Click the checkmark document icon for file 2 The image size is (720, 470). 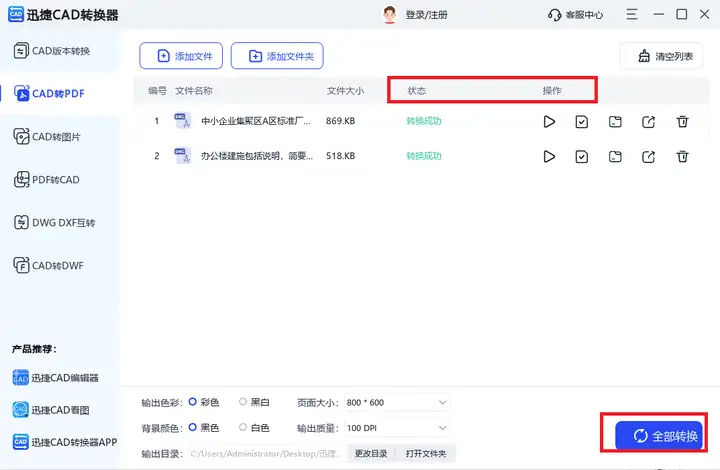tap(582, 157)
